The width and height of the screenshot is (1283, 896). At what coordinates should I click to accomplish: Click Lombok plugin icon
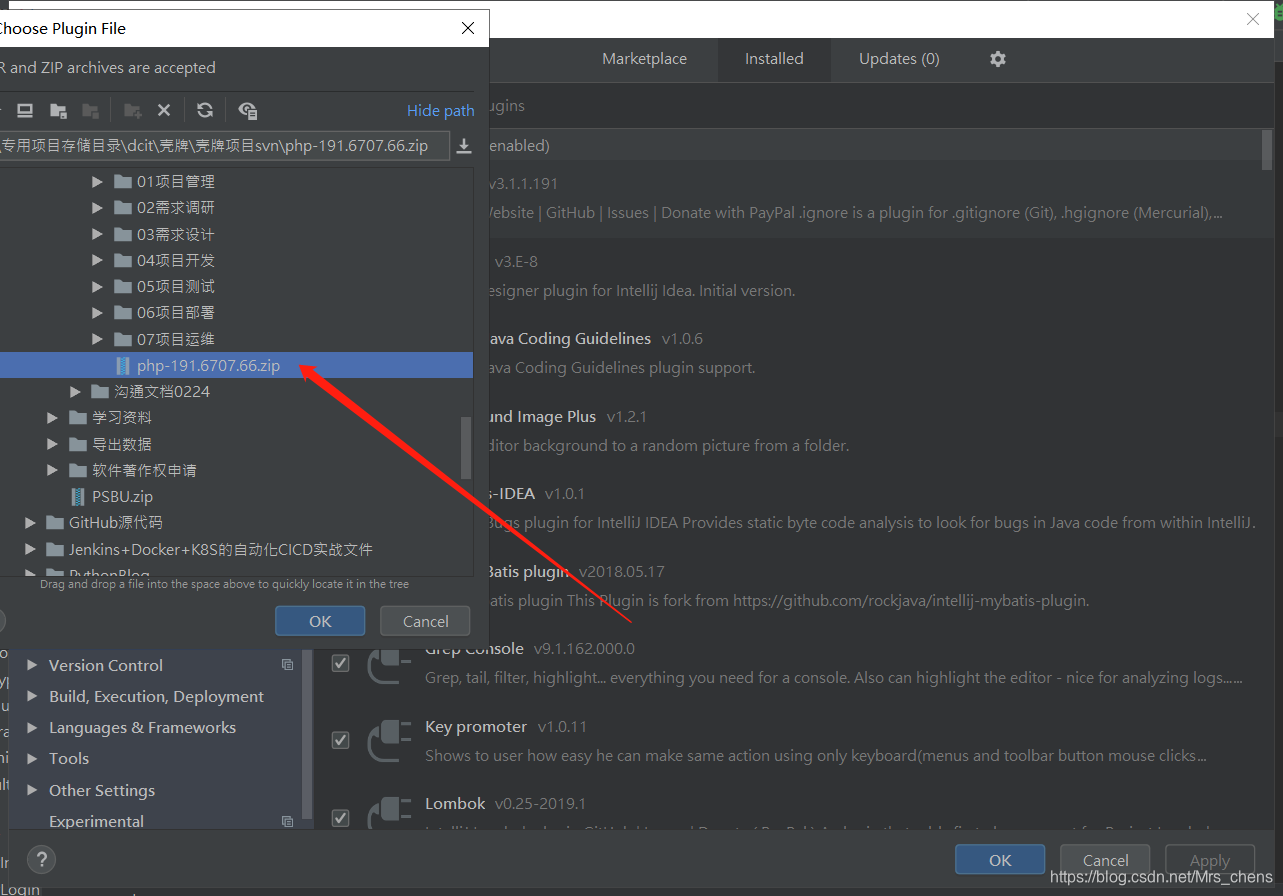[389, 815]
